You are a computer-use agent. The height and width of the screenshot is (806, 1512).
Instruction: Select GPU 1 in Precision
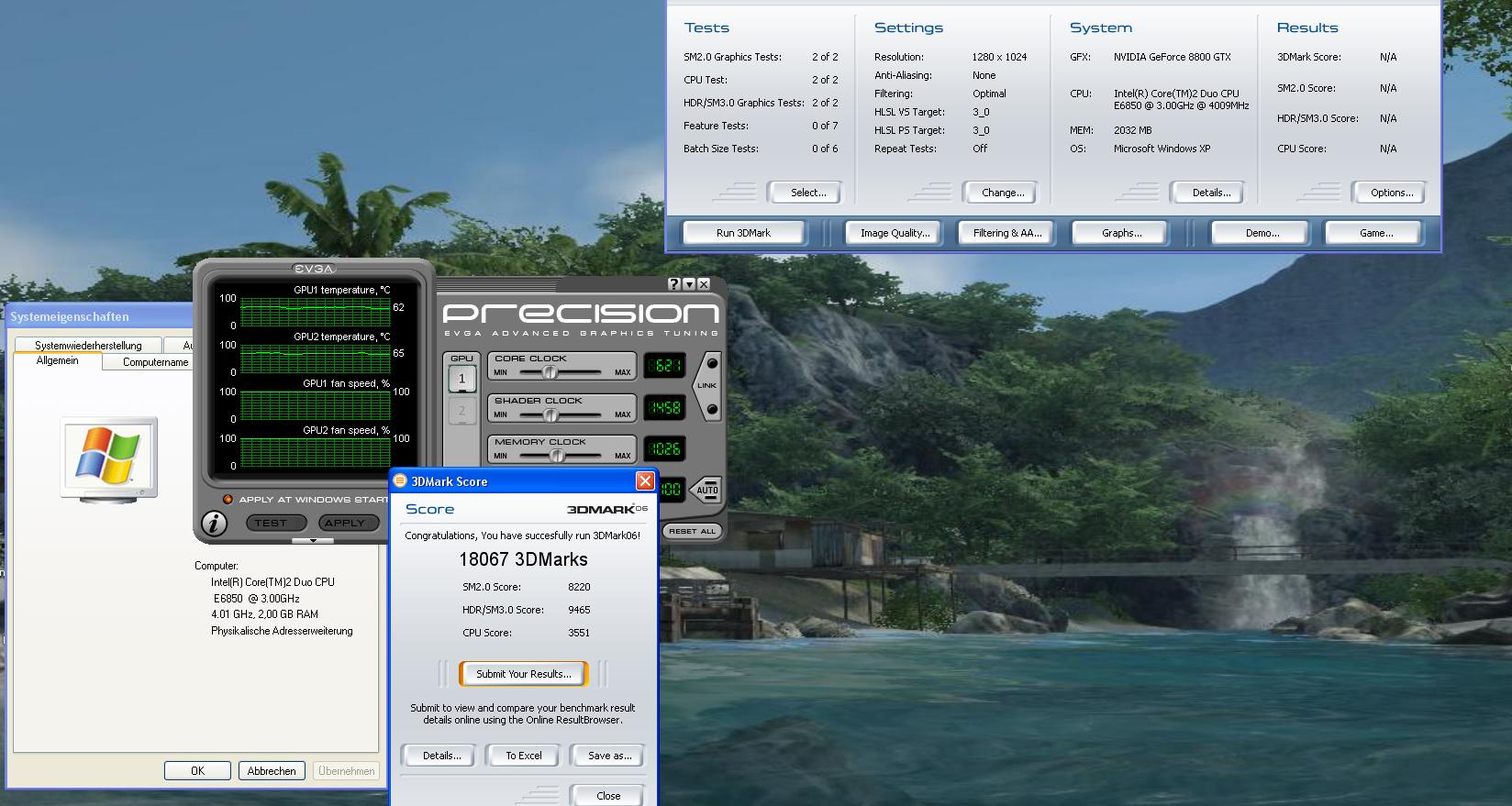(x=461, y=379)
